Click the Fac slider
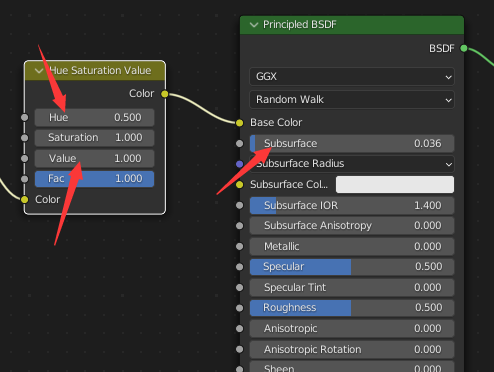494x372 pixels. coord(94,179)
